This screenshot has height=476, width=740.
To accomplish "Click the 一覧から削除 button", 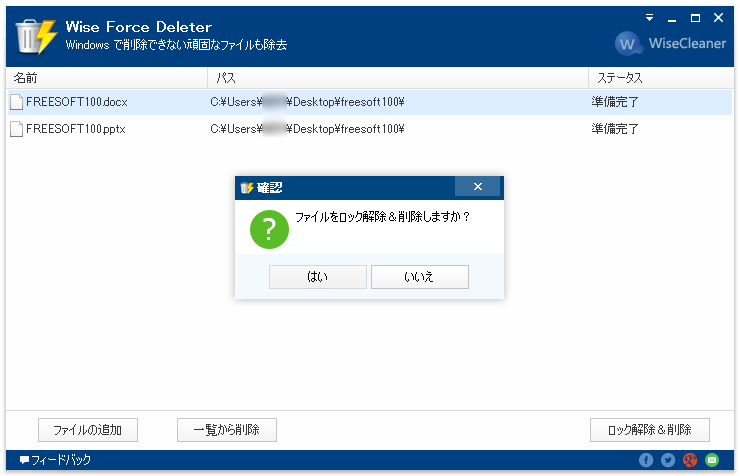I will [227, 430].
